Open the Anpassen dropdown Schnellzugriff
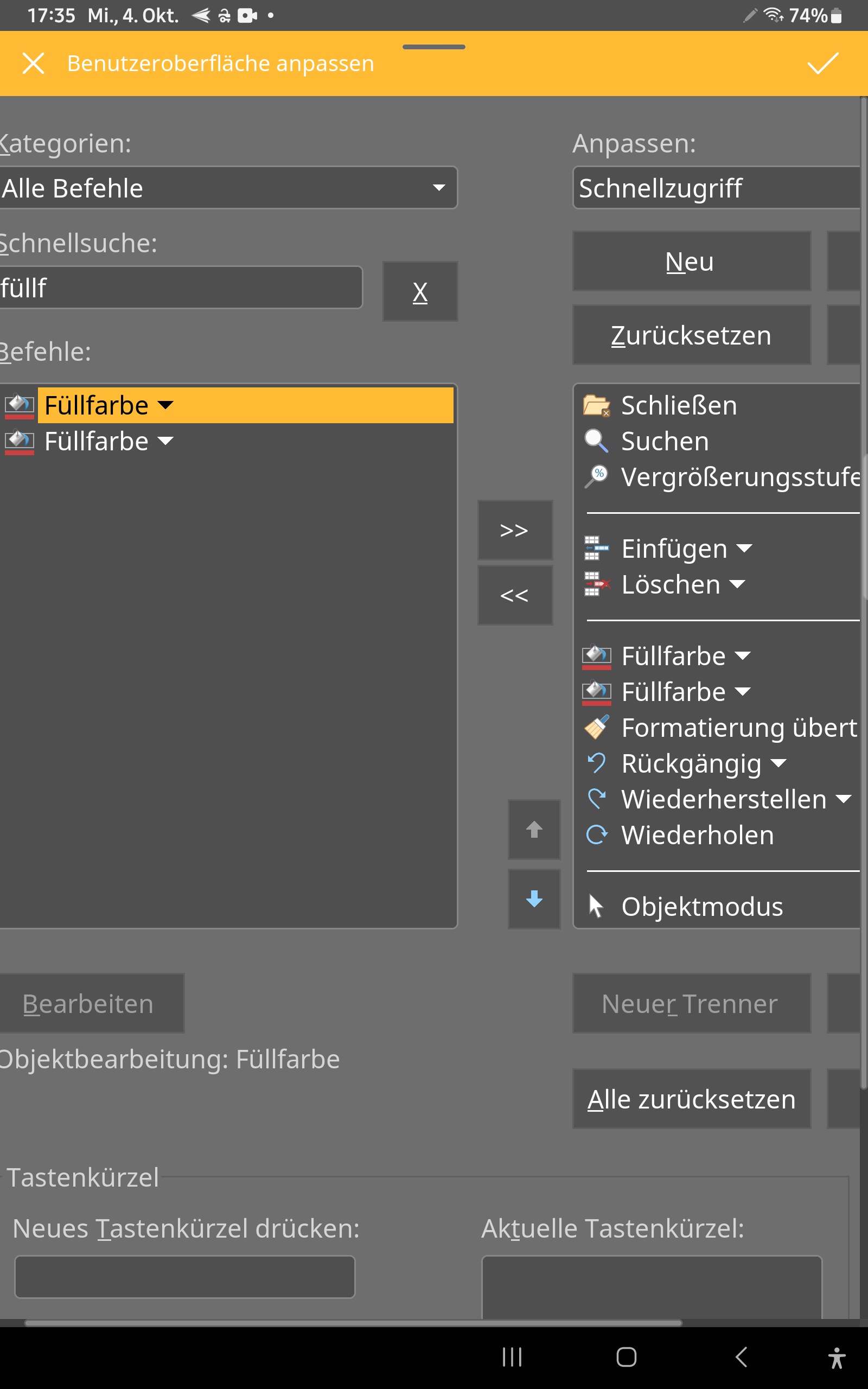Image resolution: width=868 pixels, height=1389 pixels. pyautogui.click(x=718, y=188)
